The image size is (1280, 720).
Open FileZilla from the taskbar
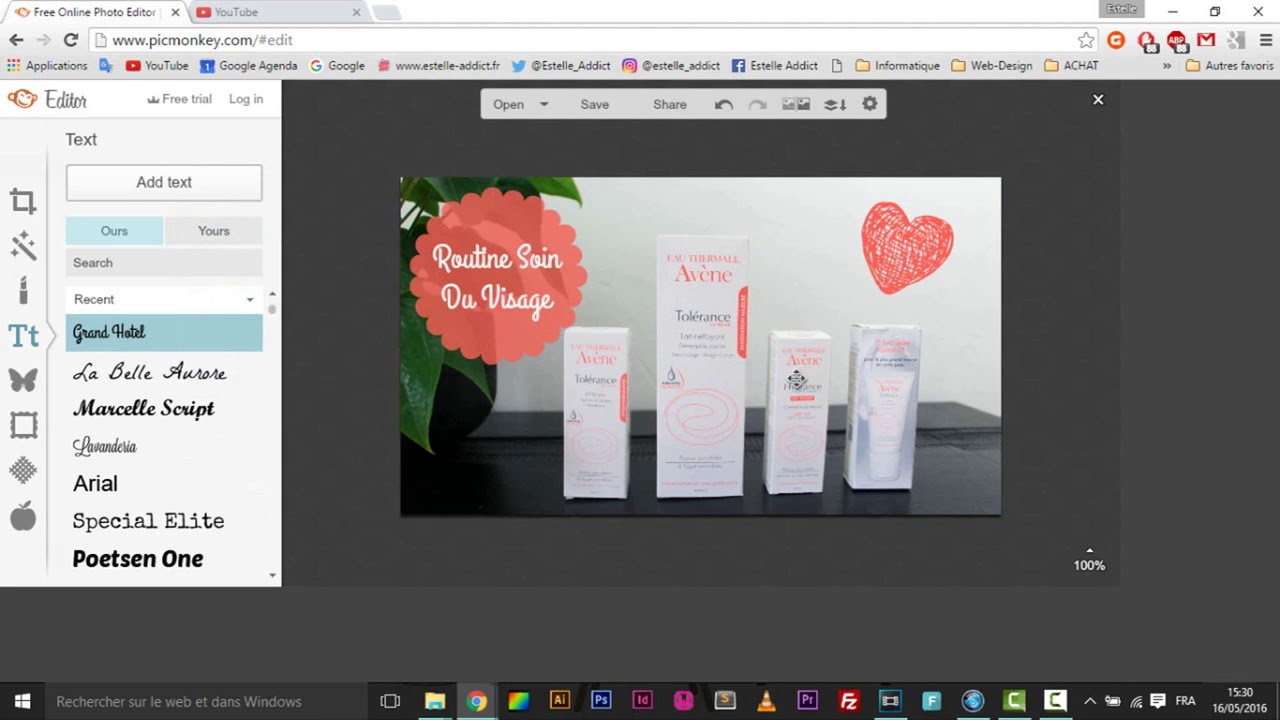tap(848, 701)
